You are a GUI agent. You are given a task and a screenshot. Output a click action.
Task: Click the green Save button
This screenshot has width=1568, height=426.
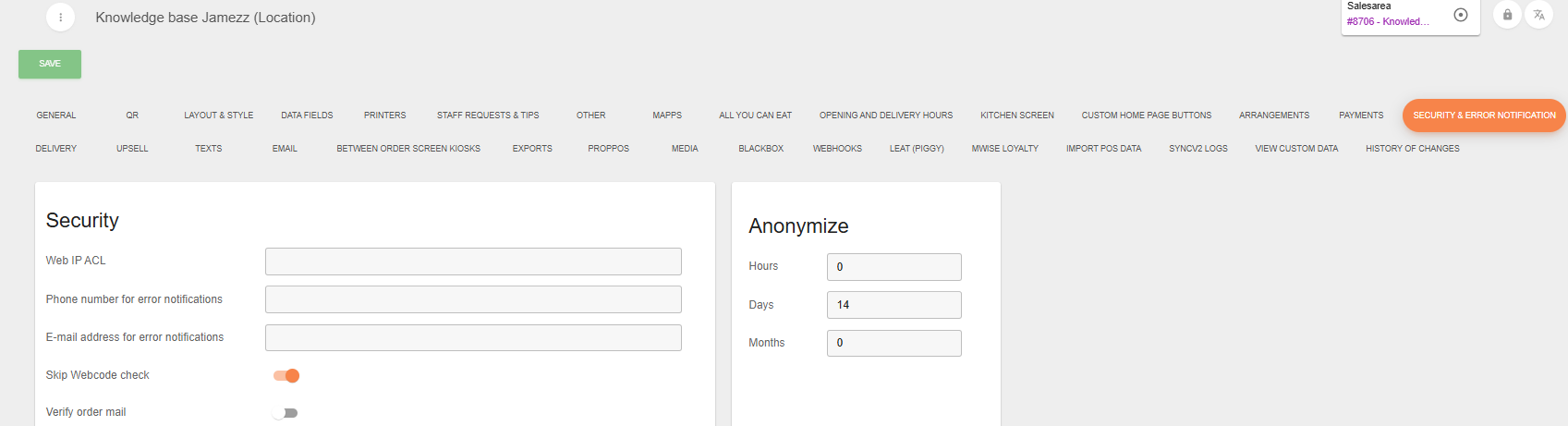point(50,64)
